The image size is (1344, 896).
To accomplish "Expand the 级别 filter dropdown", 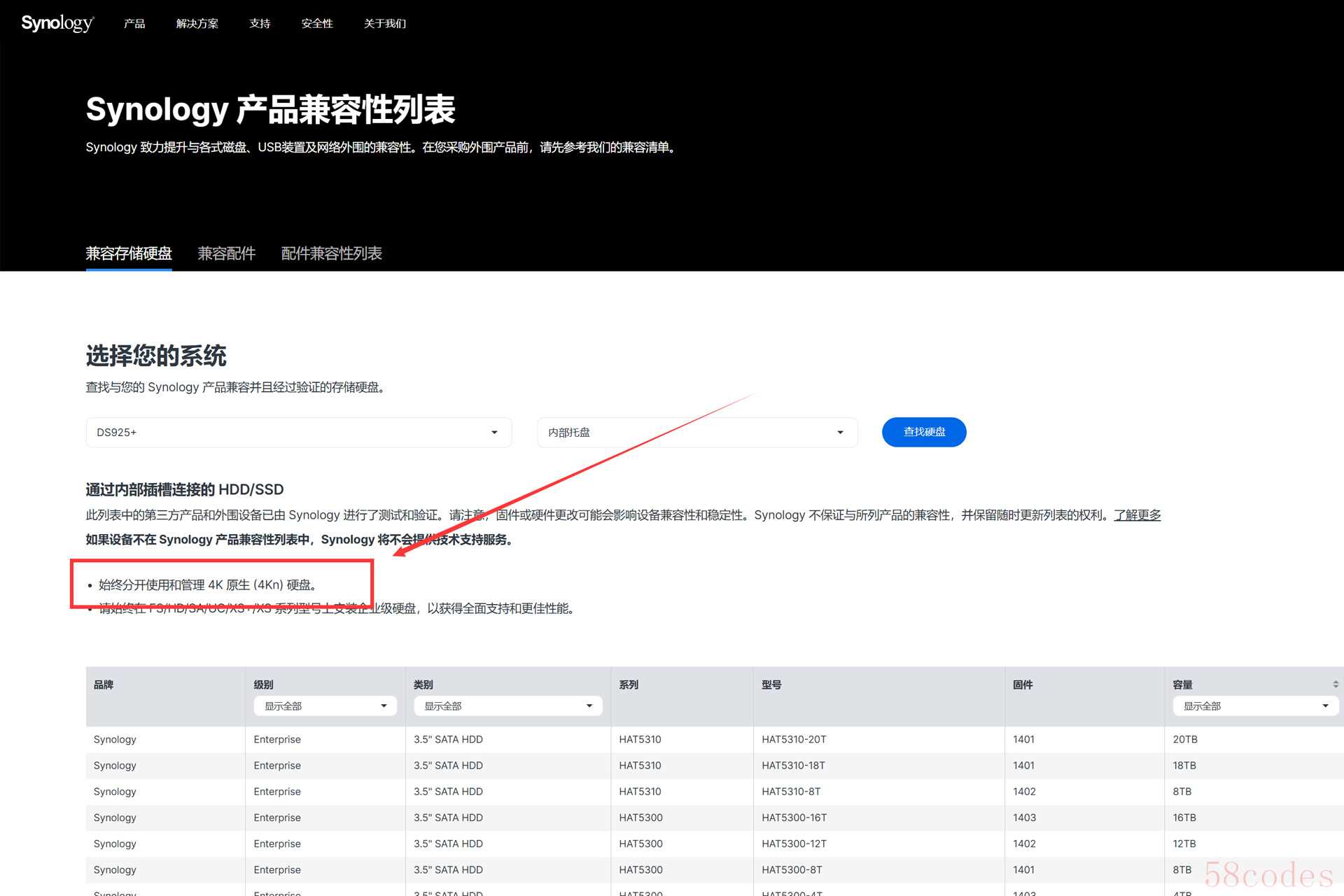I will tap(325, 706).
